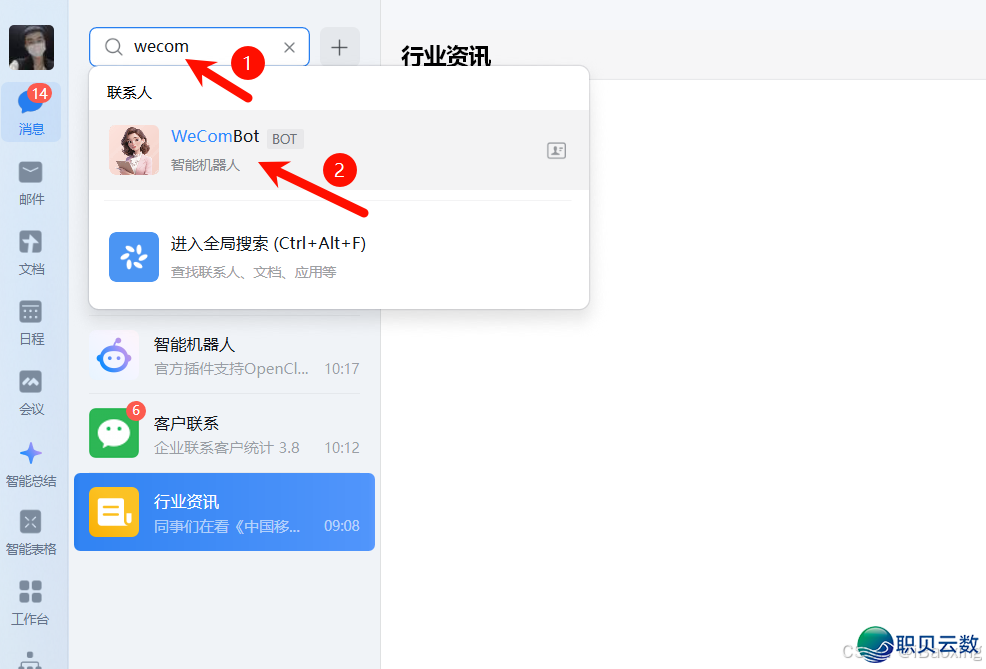Open the 日程 Calendar section
The width and height of the screenshot is (986, 669).
coord(31,322)
